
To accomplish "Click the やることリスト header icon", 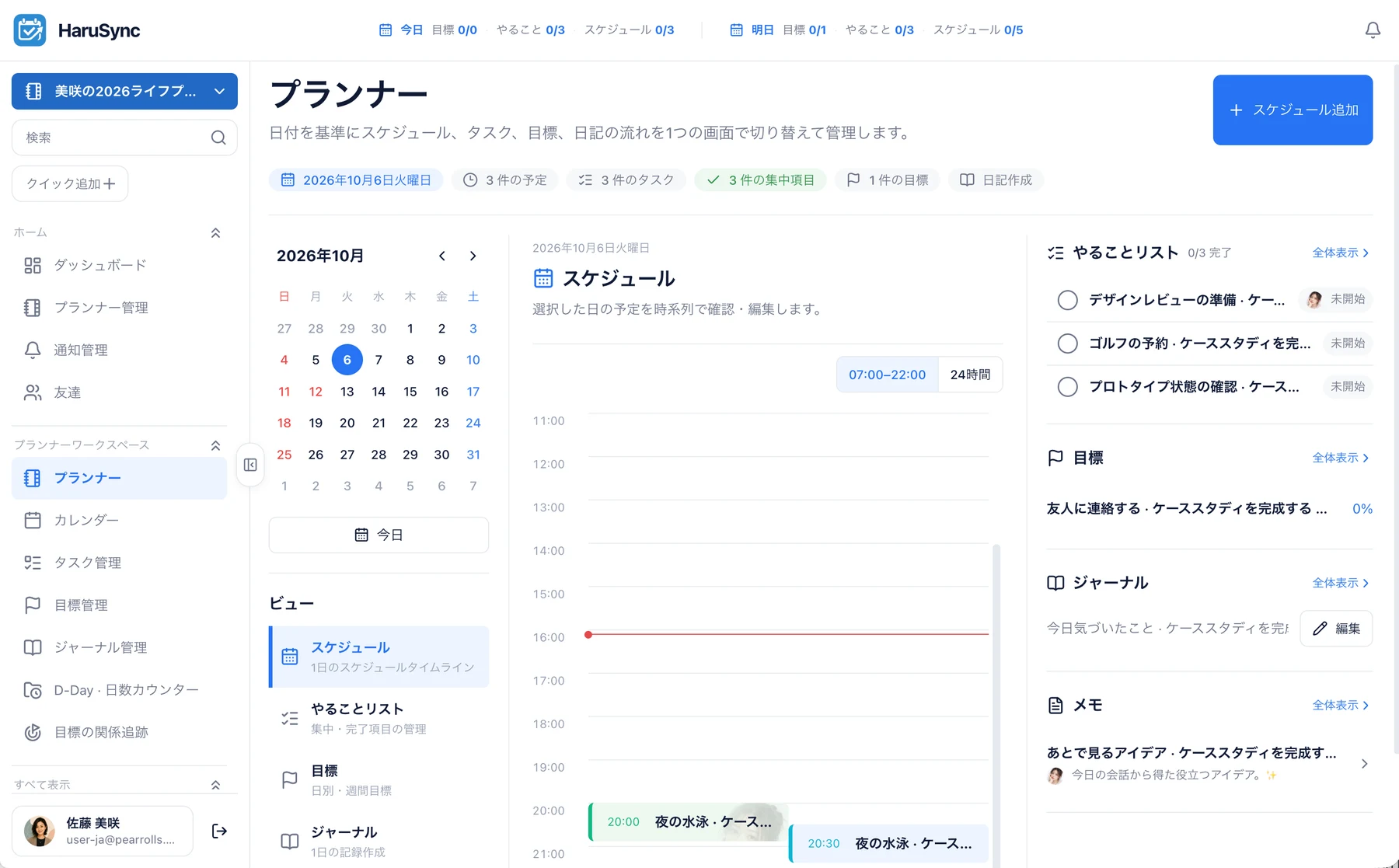I will 1055,253.
